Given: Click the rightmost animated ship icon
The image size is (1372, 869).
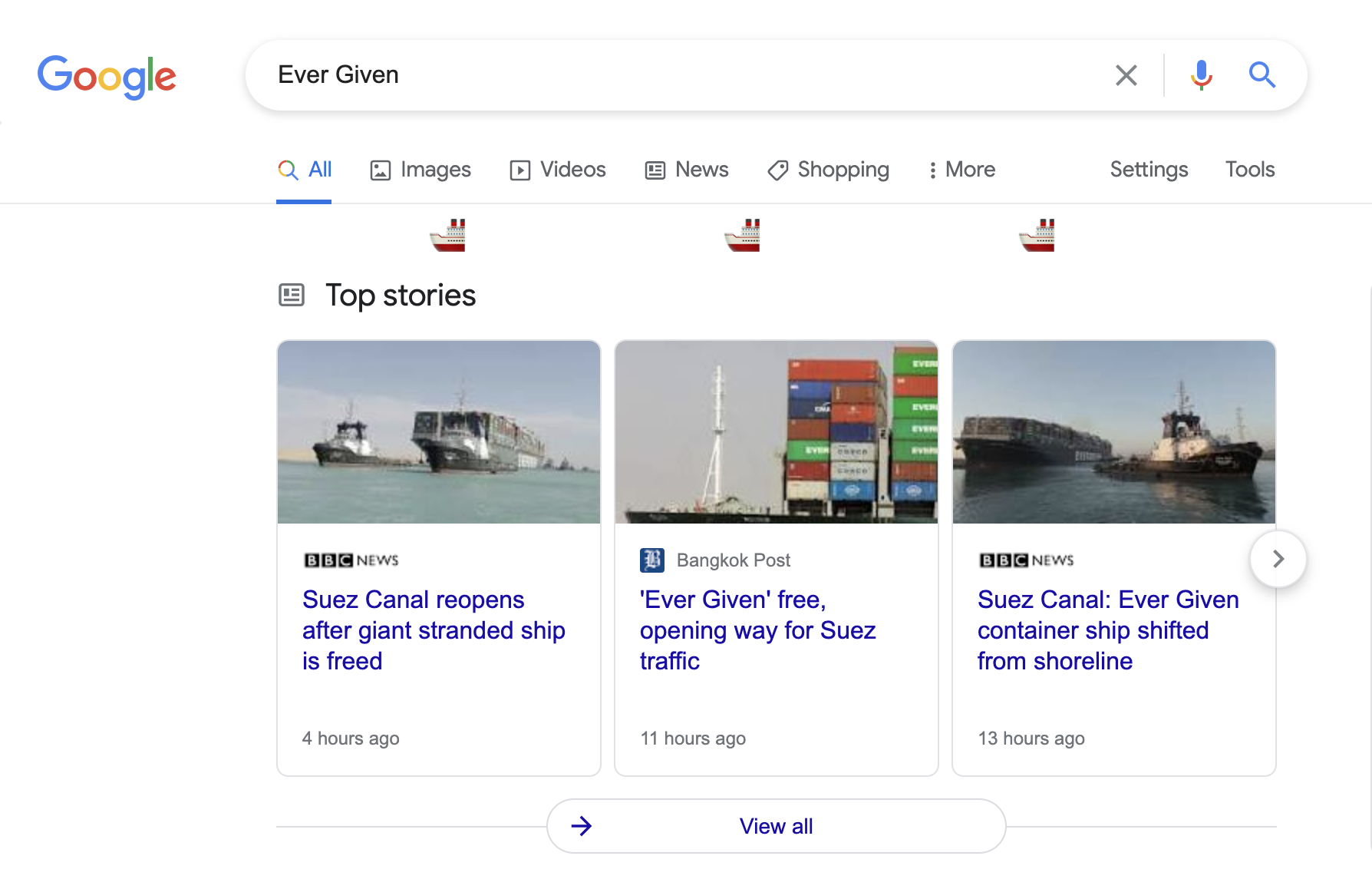Looking at the screenshot, I should (x=1037, y=236).
